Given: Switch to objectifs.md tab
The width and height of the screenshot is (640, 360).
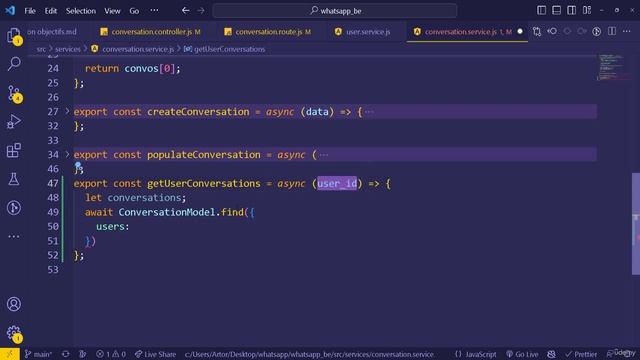Looking at the screenshot, I should point(52,32).
